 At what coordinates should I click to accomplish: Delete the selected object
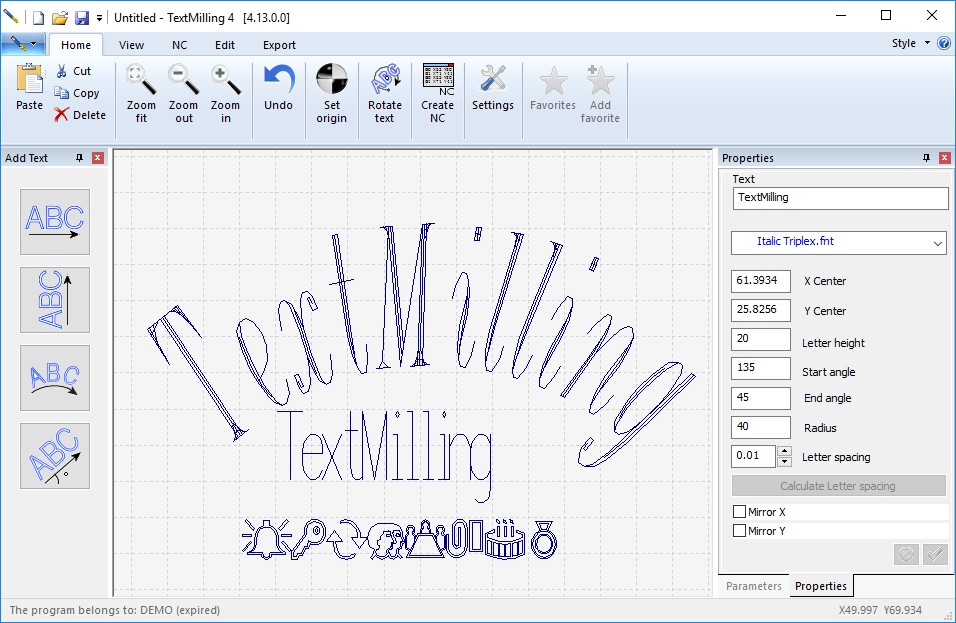tap(80, 115)
